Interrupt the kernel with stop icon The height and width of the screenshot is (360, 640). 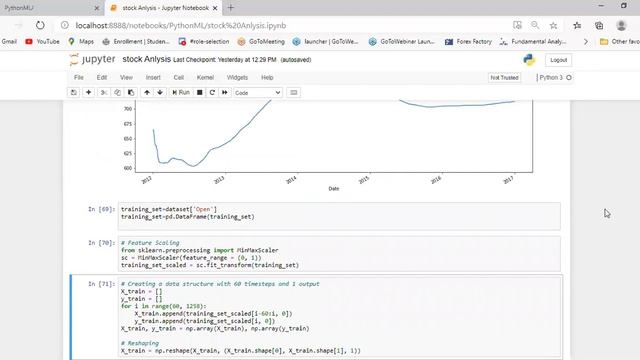point(199,93)
